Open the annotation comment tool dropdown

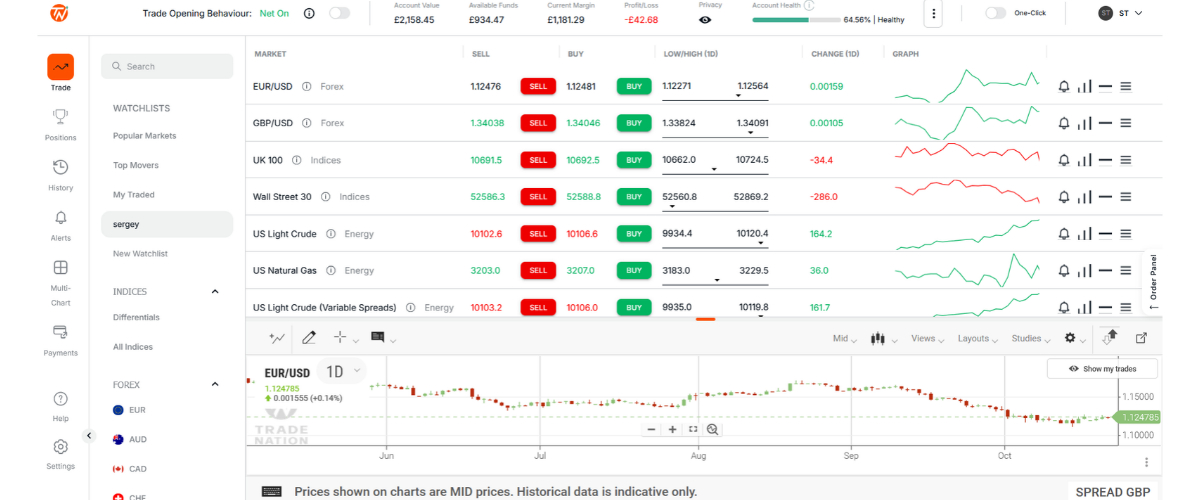click(383, 338)
